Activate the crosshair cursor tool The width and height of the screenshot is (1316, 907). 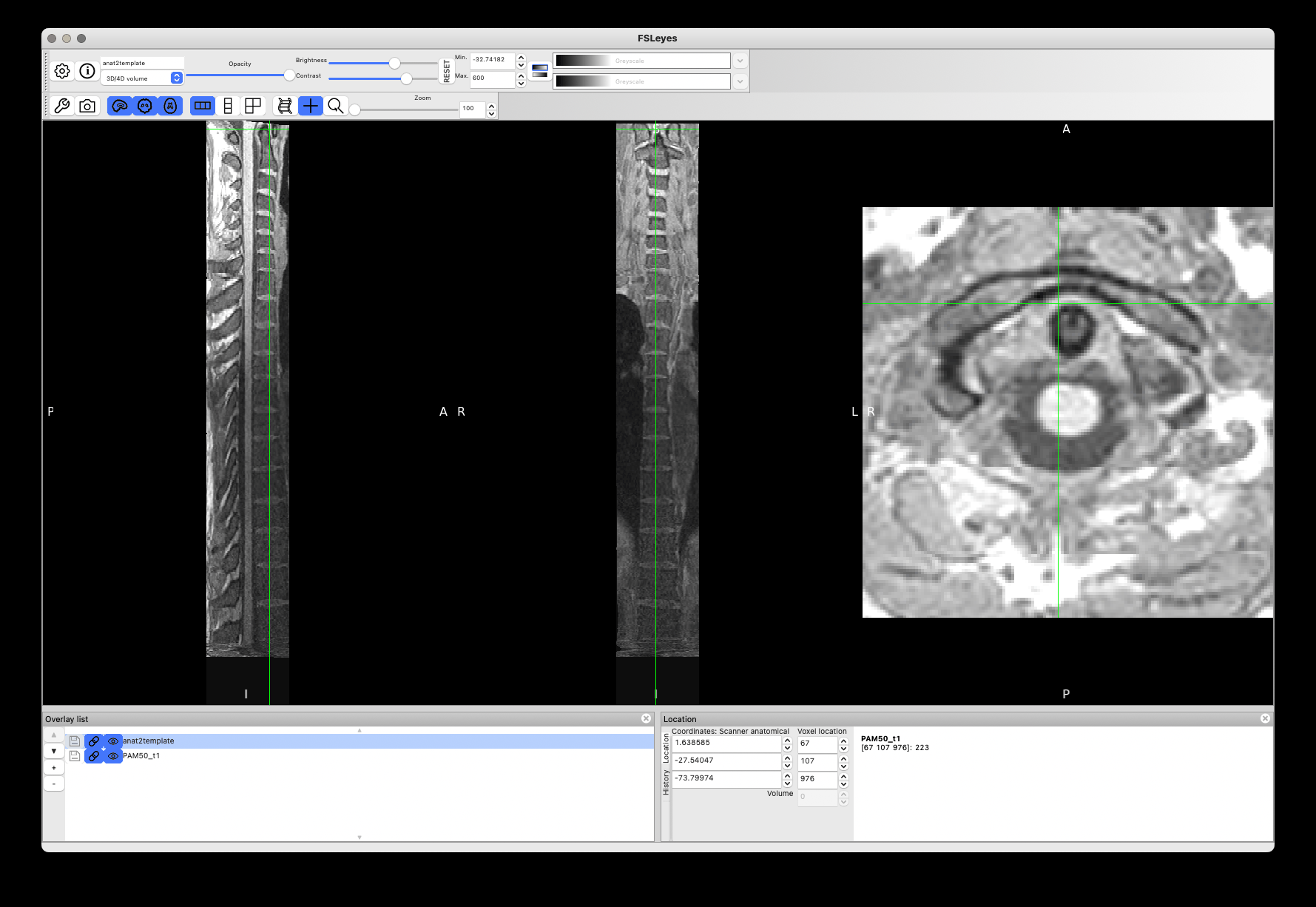coord(310,106)
